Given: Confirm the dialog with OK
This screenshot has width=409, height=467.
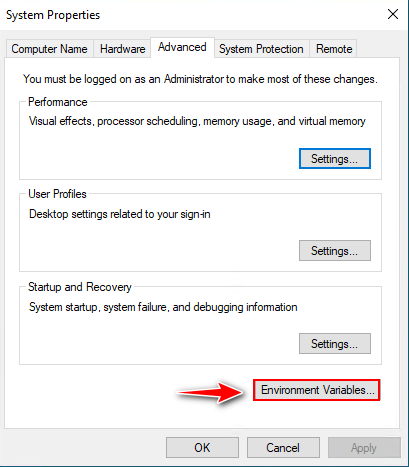Looking at the screenshot, I should pyautogui.click(x=202, y=448).
